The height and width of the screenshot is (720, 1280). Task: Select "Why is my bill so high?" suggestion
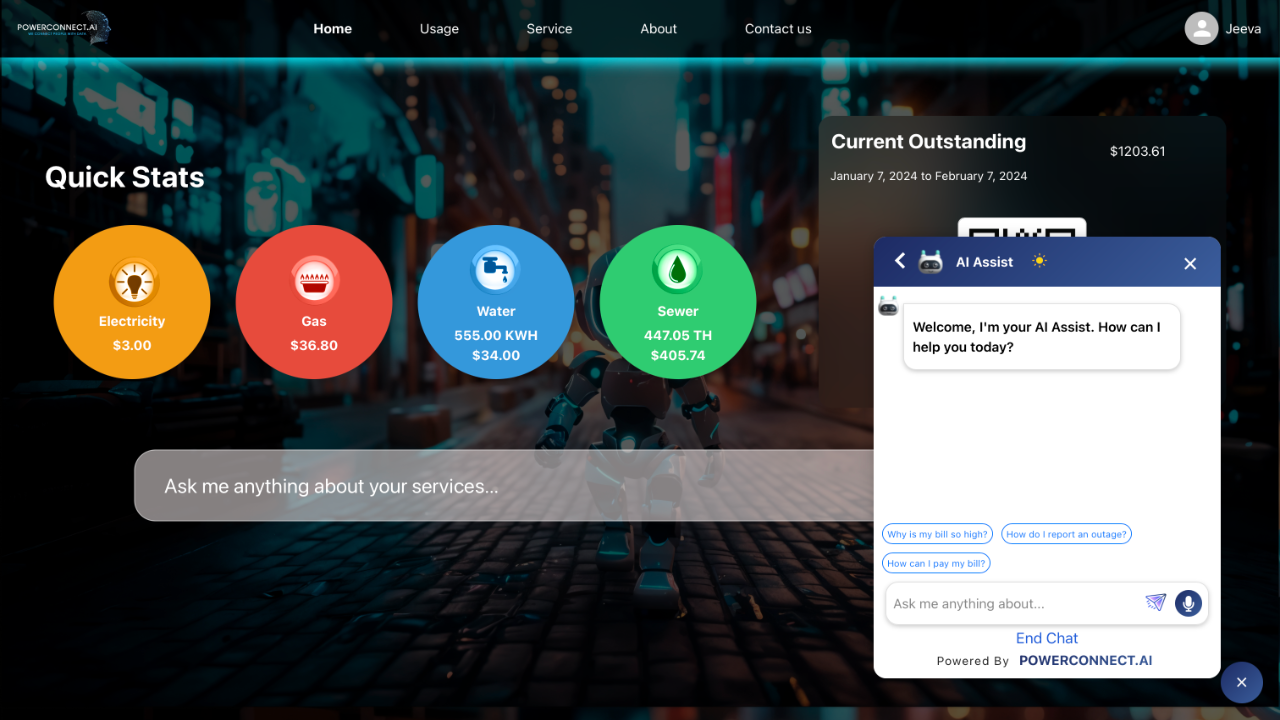[x=937, y=534]
